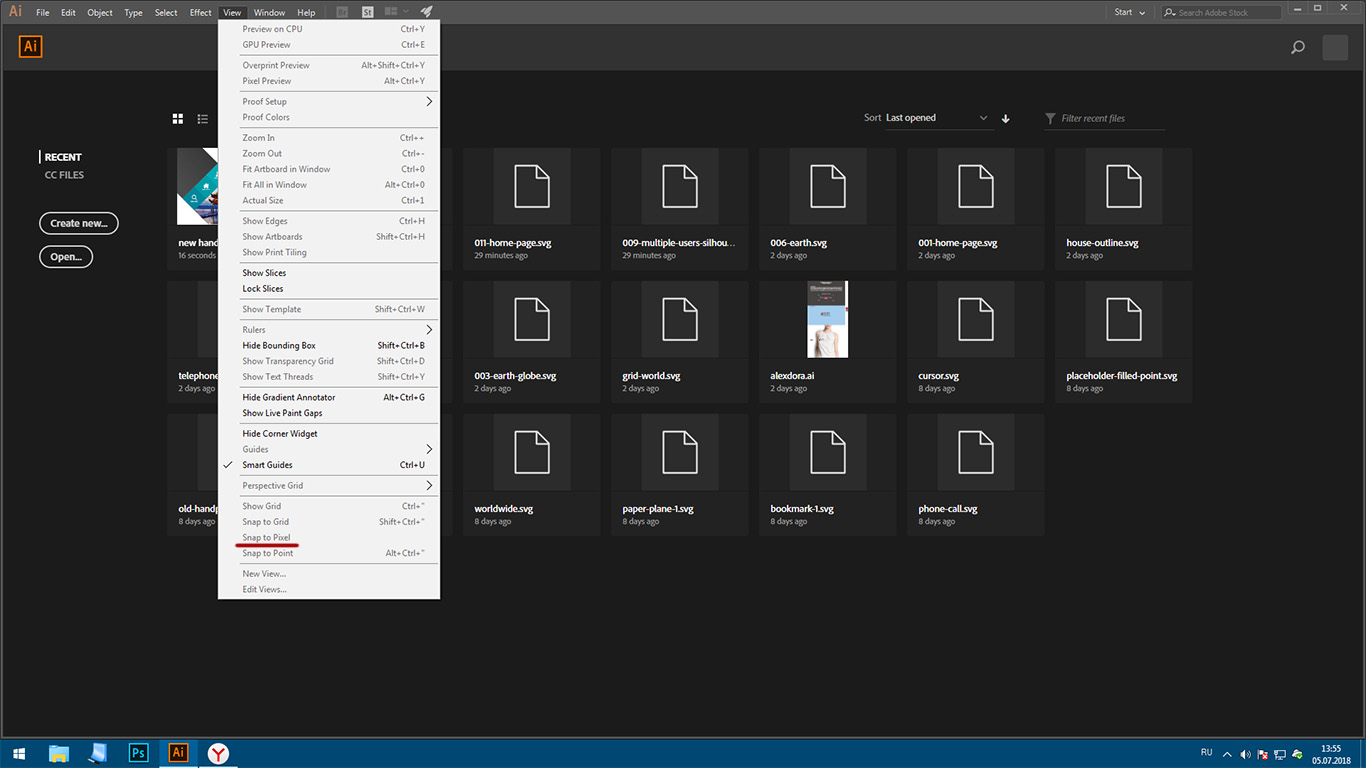The width and height of the screenshot is (1366, 768).
Task: Click the Adobe Stock St icon
Action: click(x=368, y=12)
